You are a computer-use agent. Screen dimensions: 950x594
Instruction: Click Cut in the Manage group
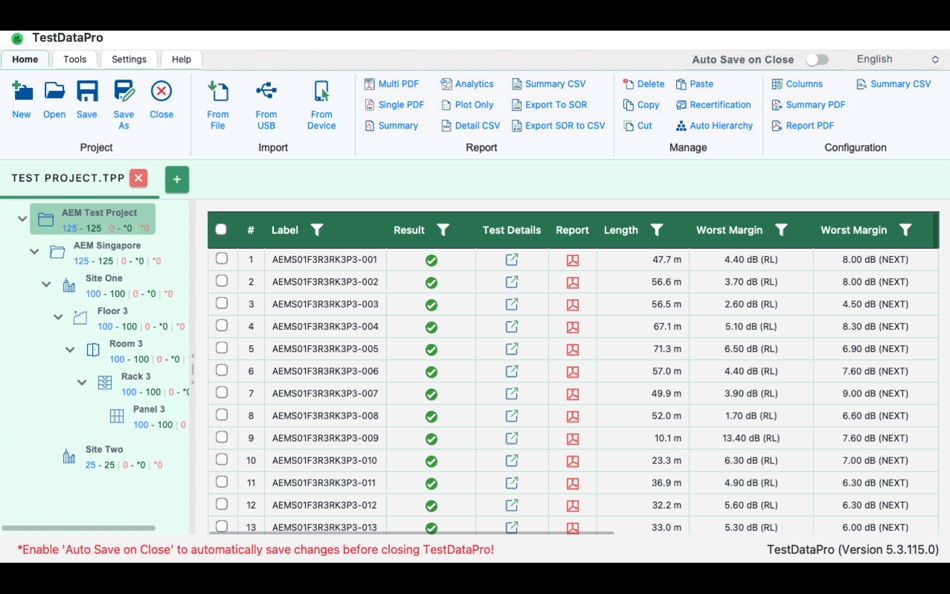[637, 125]
